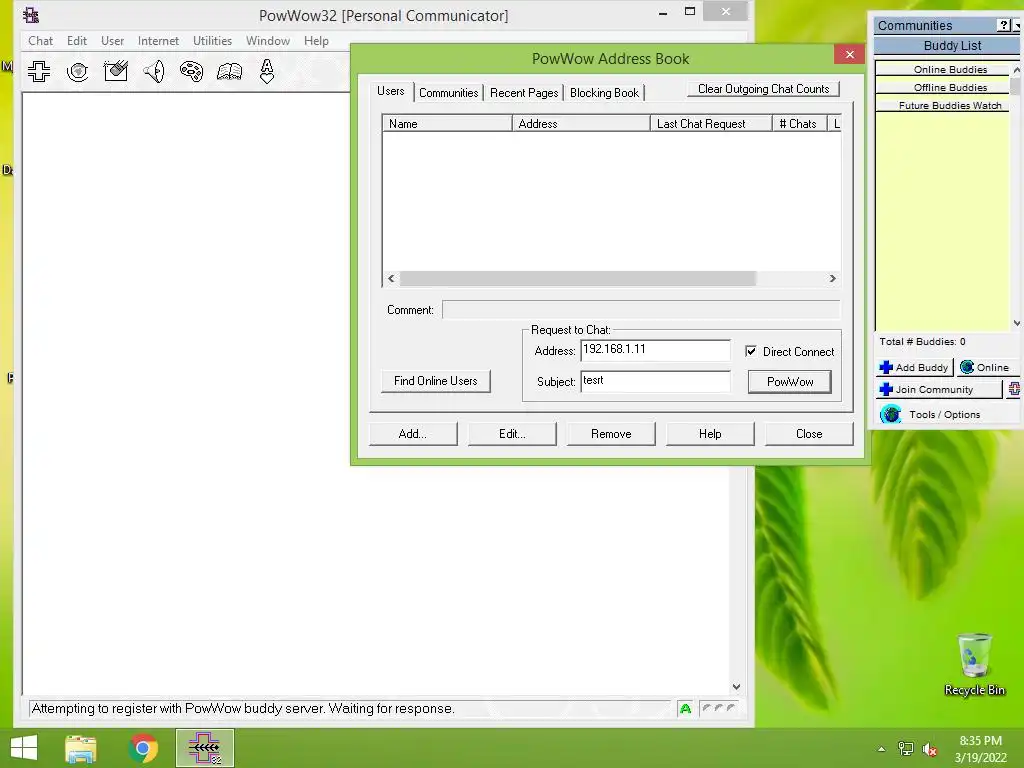
Task: Click the Add Buddy button
Action: click(x=914, y=367)
